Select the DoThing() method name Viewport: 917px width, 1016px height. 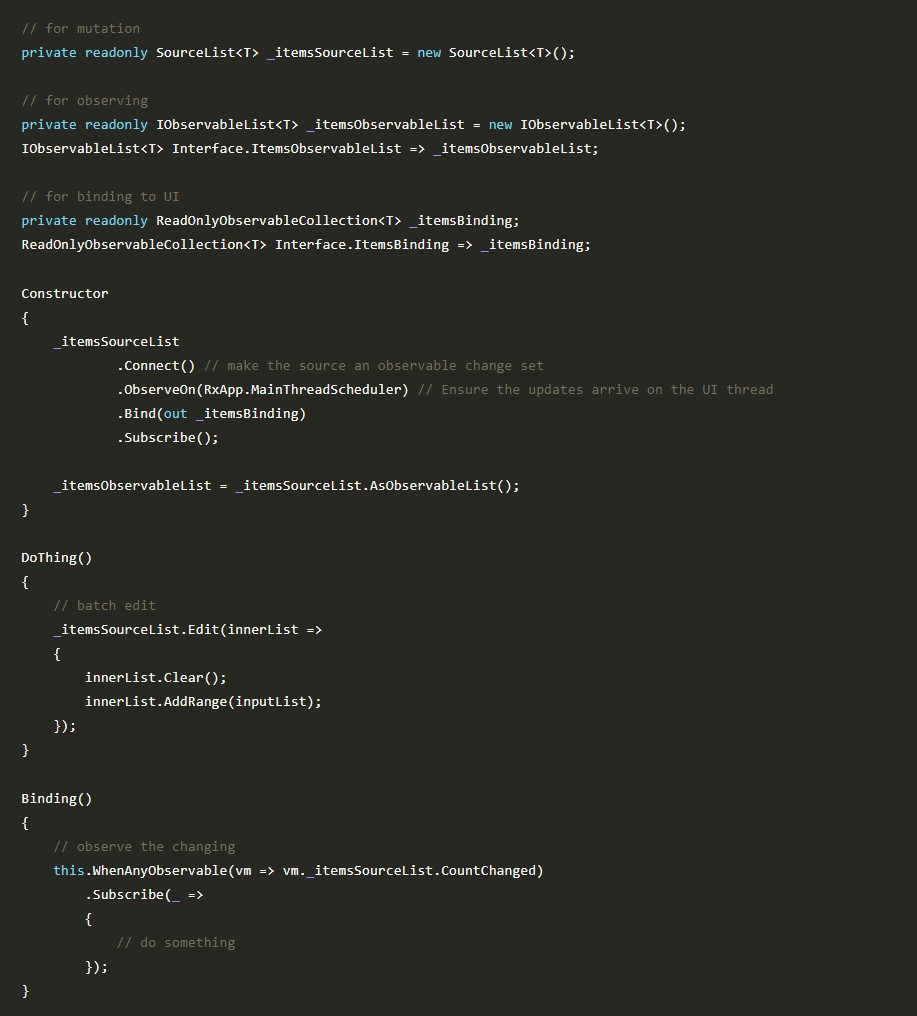coord(55,557)
